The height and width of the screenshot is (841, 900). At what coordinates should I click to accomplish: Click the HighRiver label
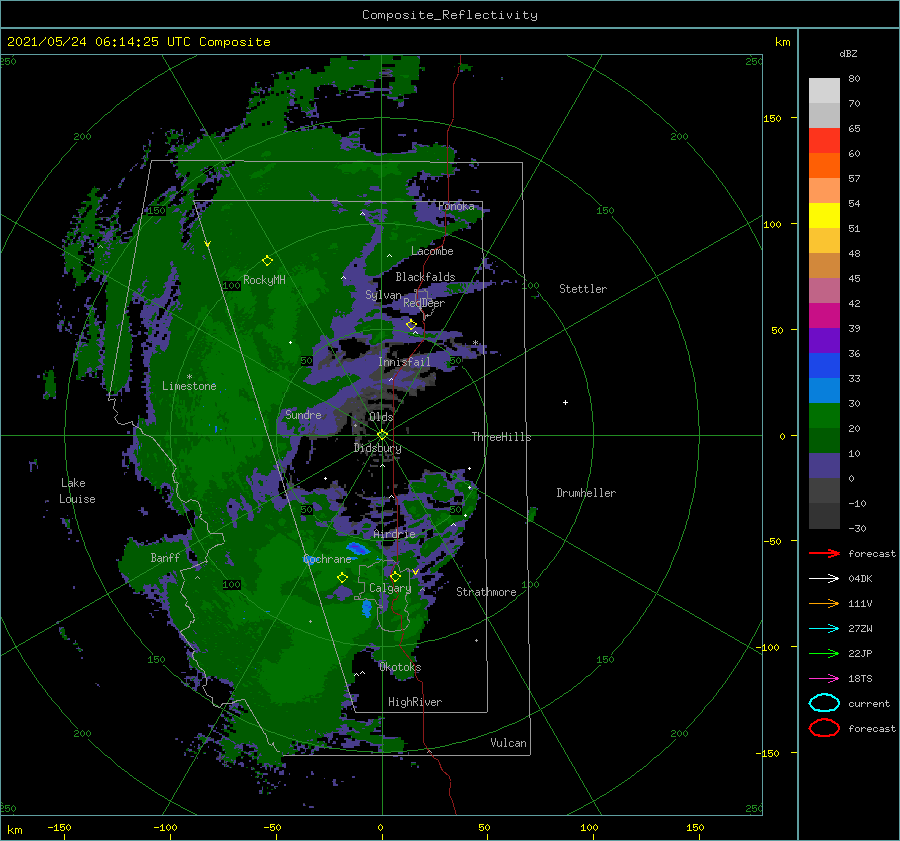(x=415, y=702)
